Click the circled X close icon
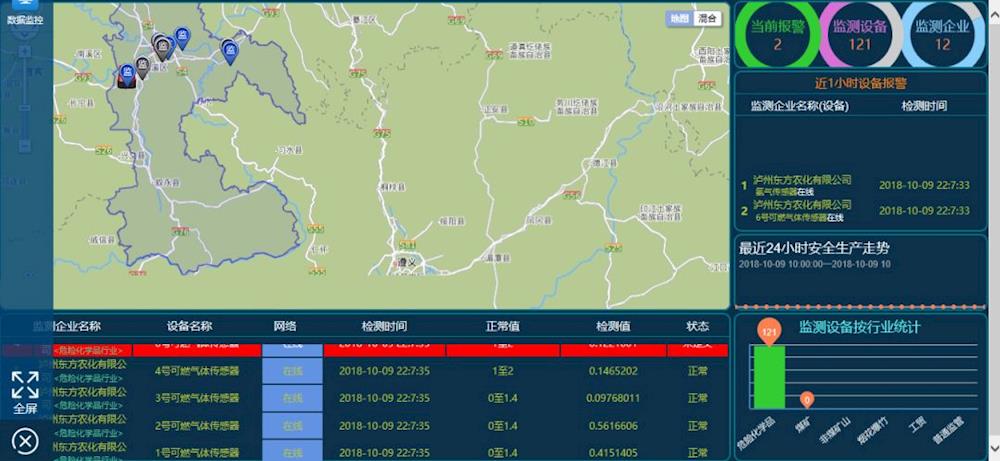Screen dimensions: 1000x461 pyautogui.click(x=25, y=440)
